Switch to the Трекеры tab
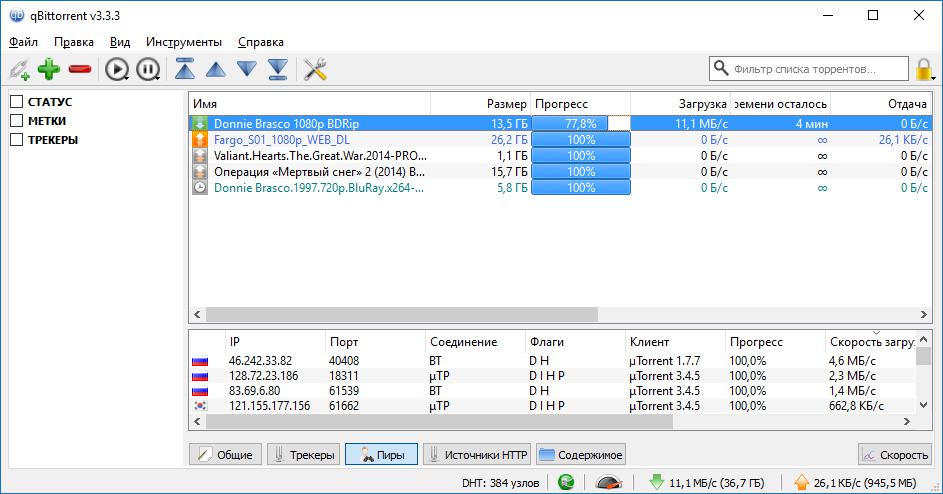Screen dimensions: 943x494 tap(304, 455)
